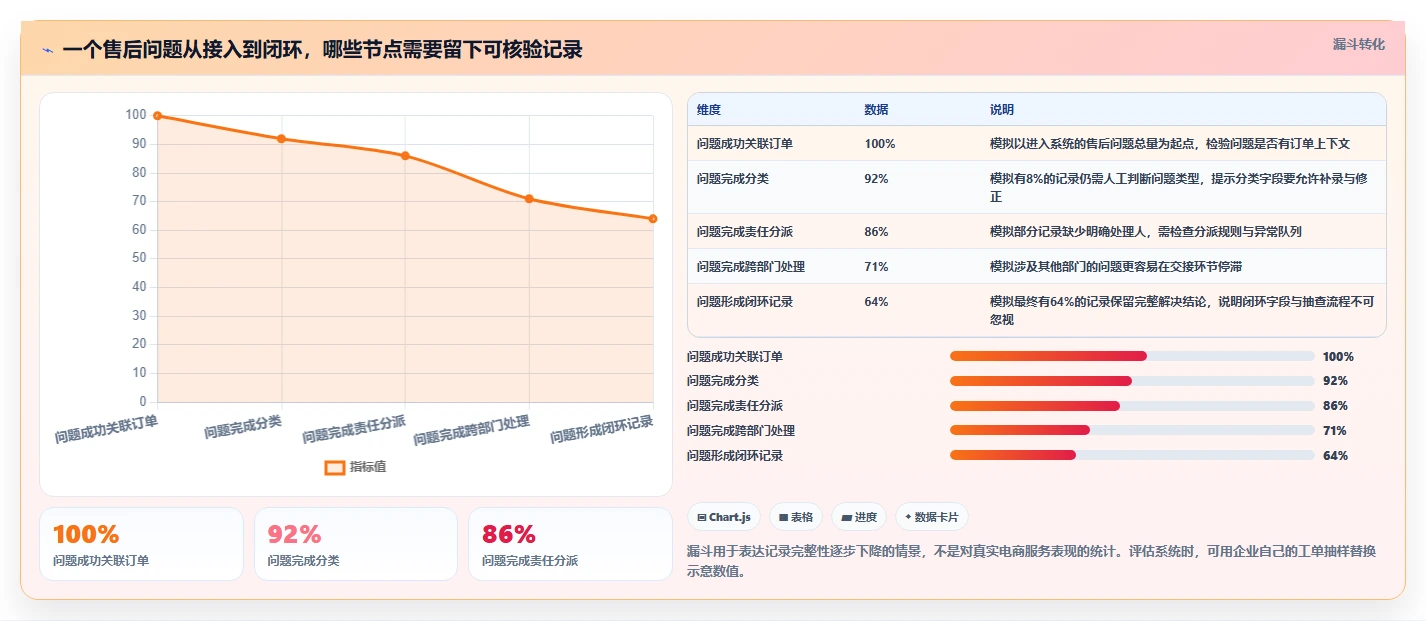Click x-axis label 问题完成跨部门处理 in the chart
The width and height of the screenshot is (1426, 621).
point(472,431)
